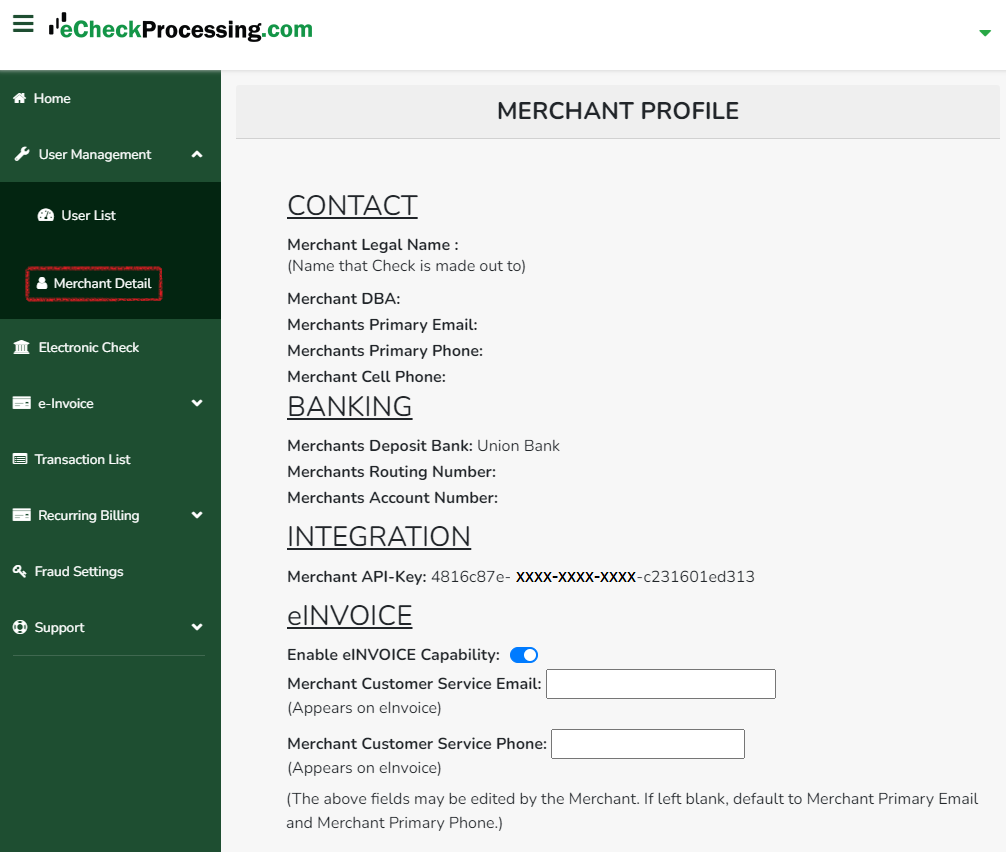This screenshot has width=1006, height=852.
Task: Click the Transaction List icon
Action: click(21, 459)
